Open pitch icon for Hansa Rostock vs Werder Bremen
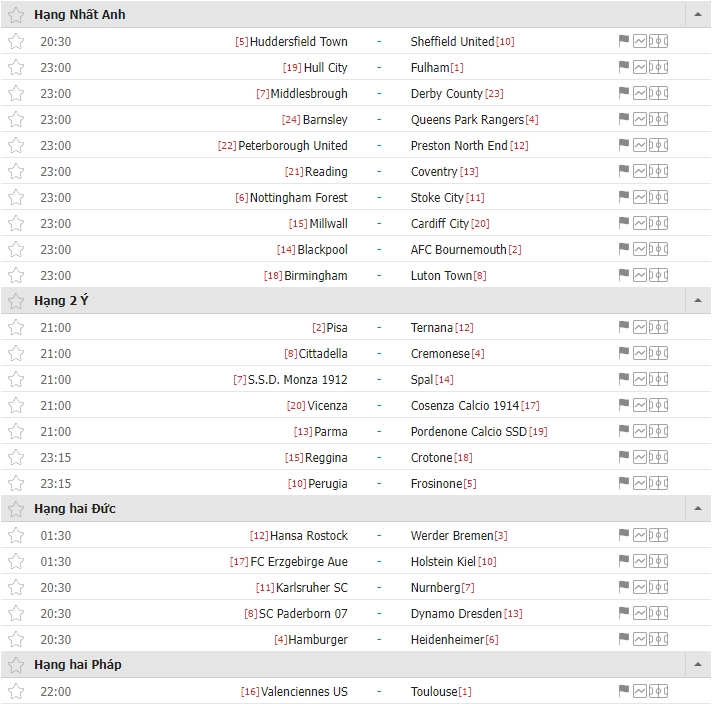Image resolution: width=715 pixels, height=704 pixels. tap(659, 535)
